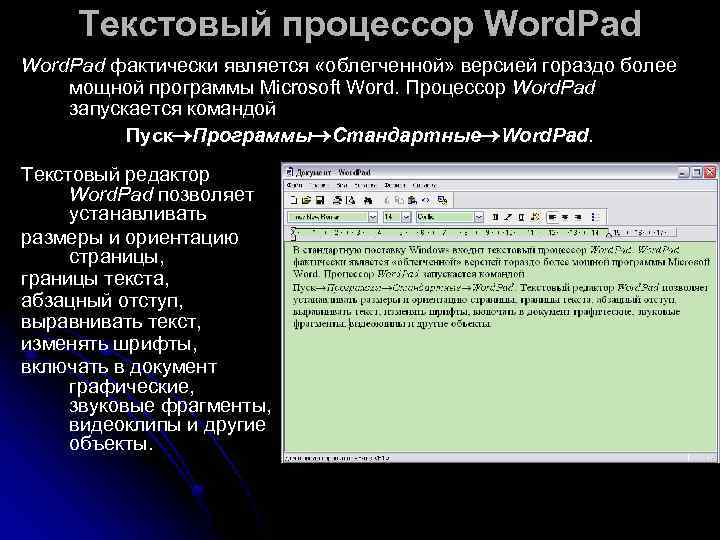Screen dimensions: 720x540
Task: Click into the font size field showing 14
Action: click(x=392, y=217)
